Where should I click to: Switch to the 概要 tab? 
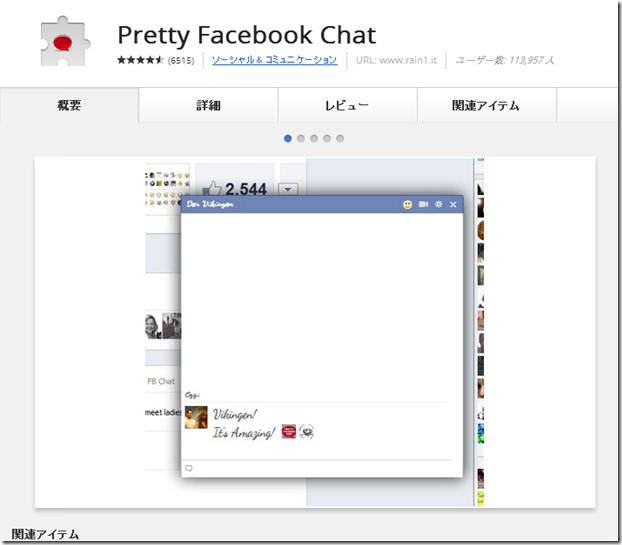coord(69,105)
